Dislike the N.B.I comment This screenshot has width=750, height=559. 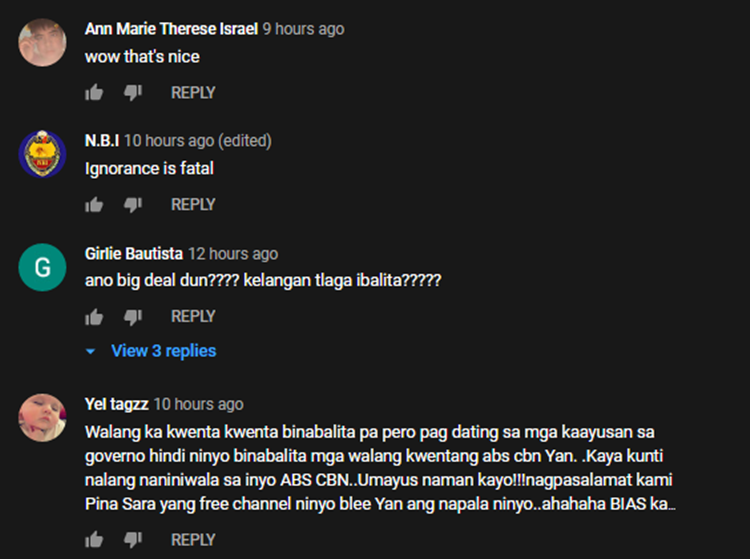tap(133, 205)
